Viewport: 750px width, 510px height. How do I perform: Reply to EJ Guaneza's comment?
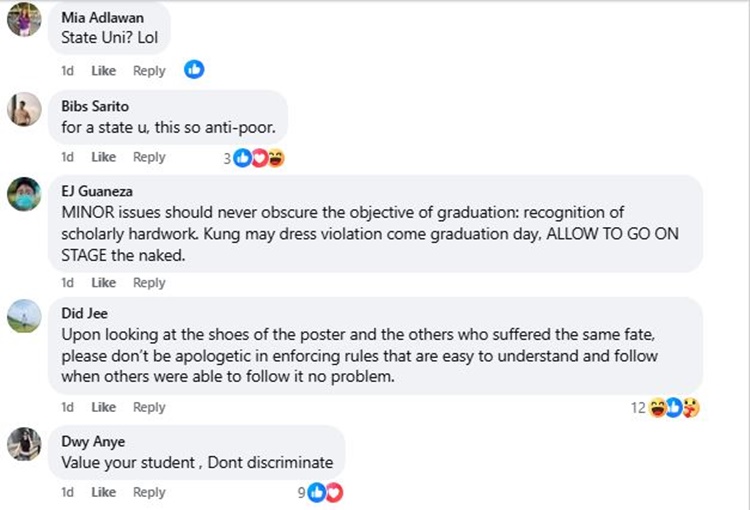point(149,283)
